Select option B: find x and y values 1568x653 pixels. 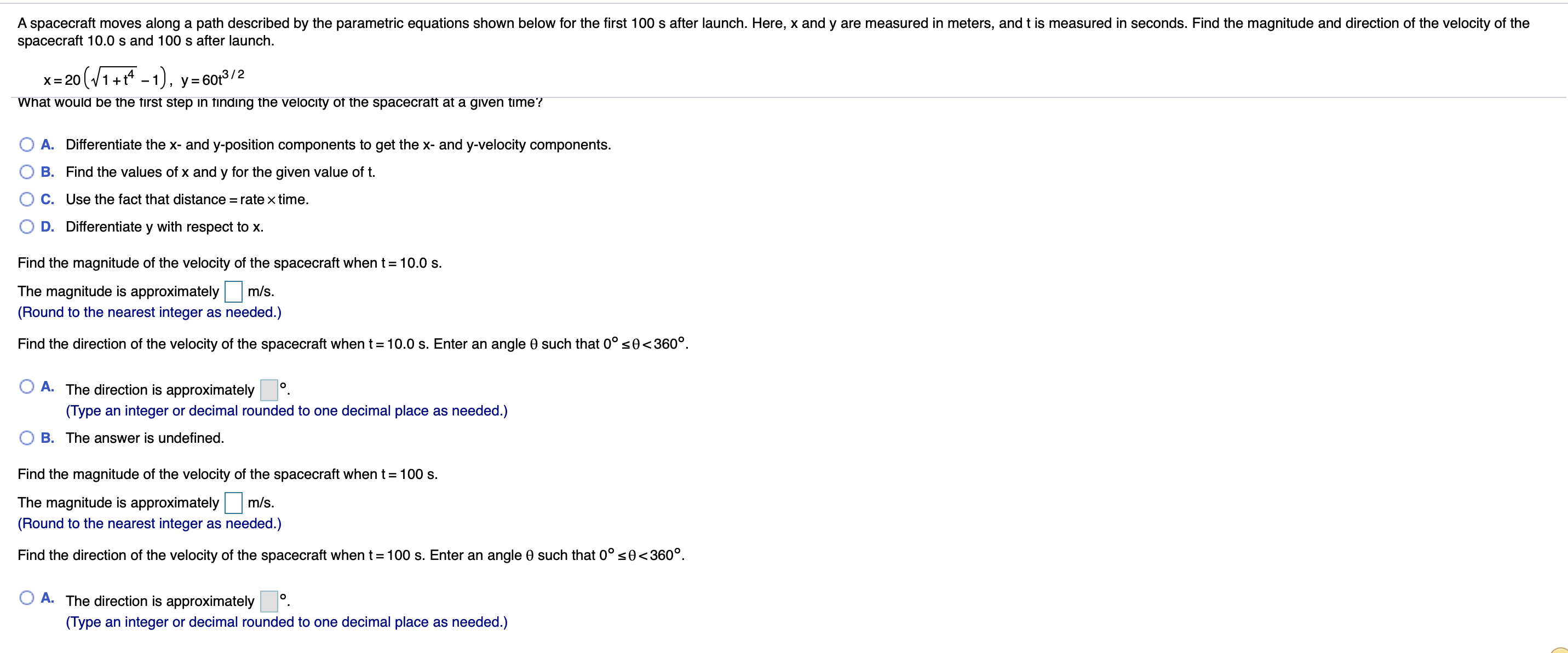26,172
